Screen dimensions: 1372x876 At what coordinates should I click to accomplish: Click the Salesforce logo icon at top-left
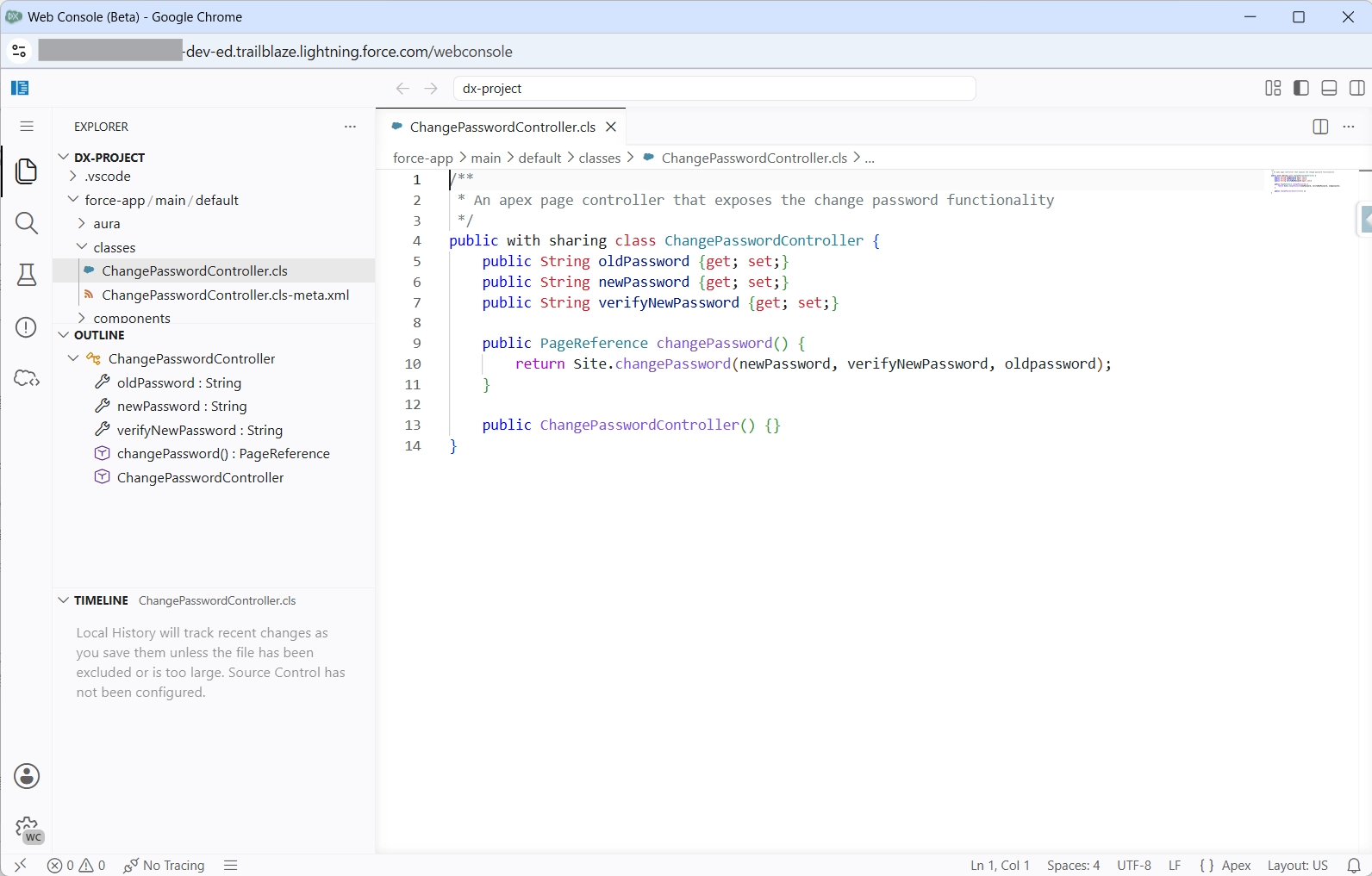tap(20, 88)
